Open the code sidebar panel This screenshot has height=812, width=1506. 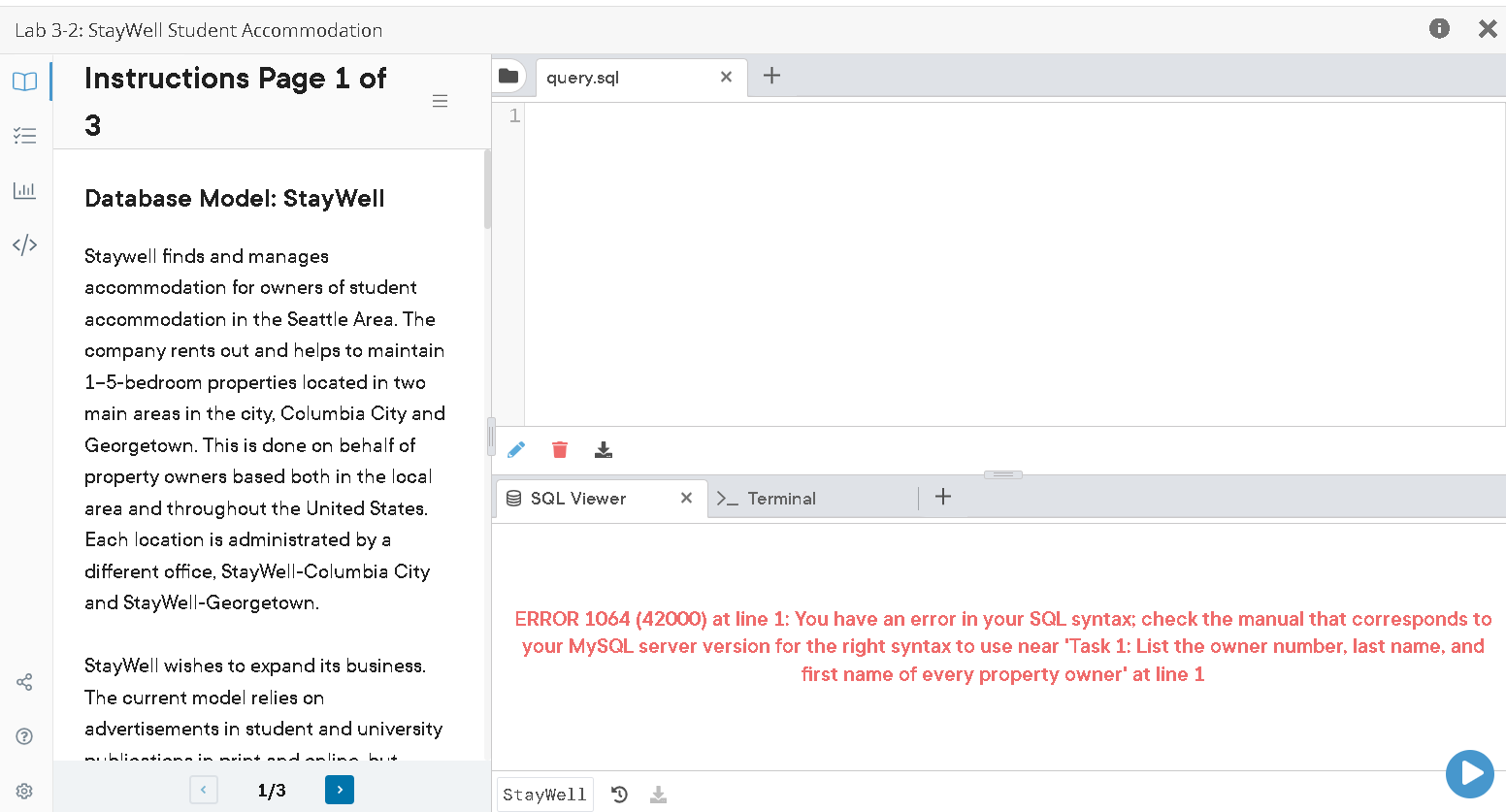pyautogui.click(x=23, y=244)
